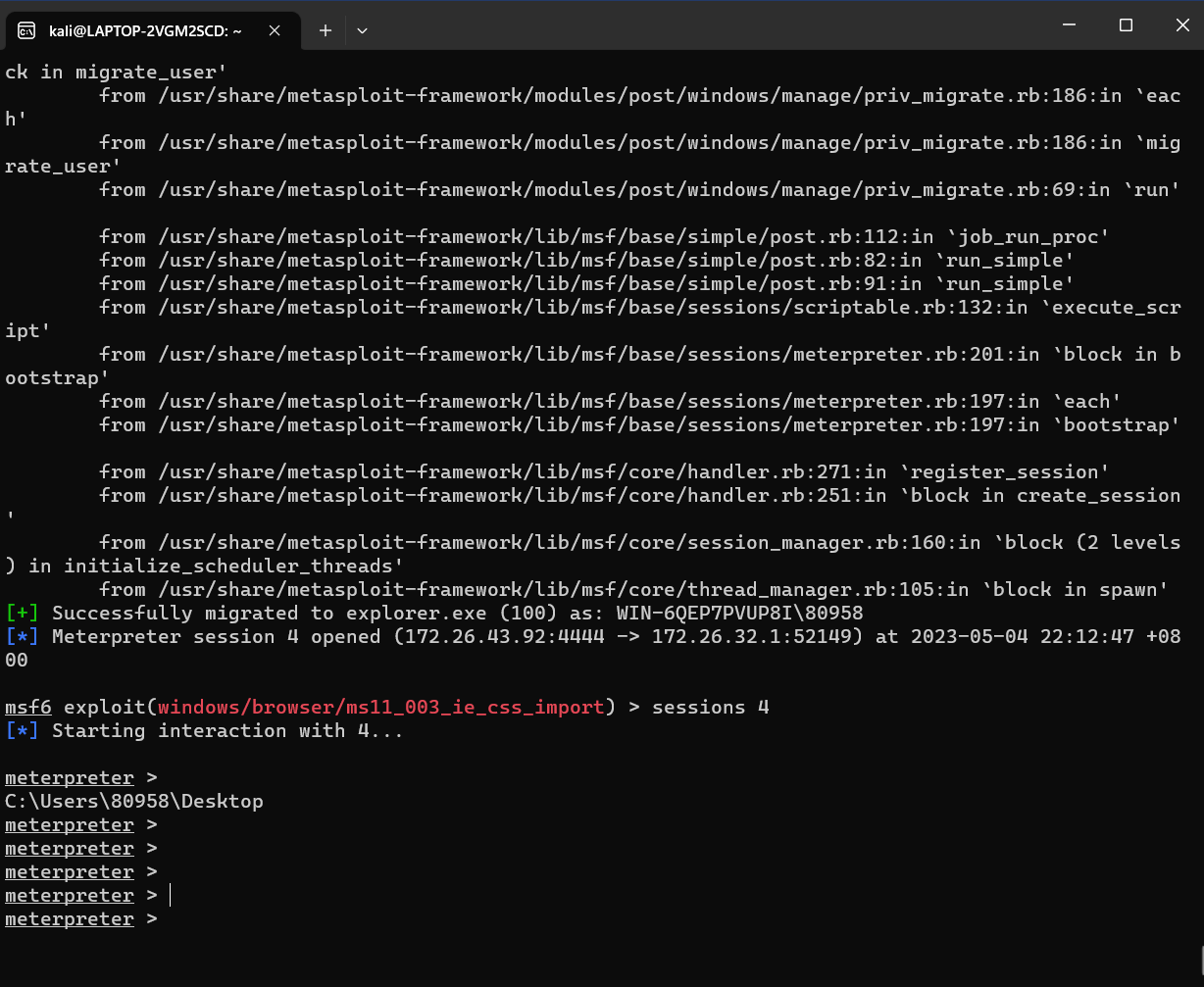1204x987 pixels.
Task: Click the meterpreter.rb:197 `bootstrap' line
Action: pos(640,424)
